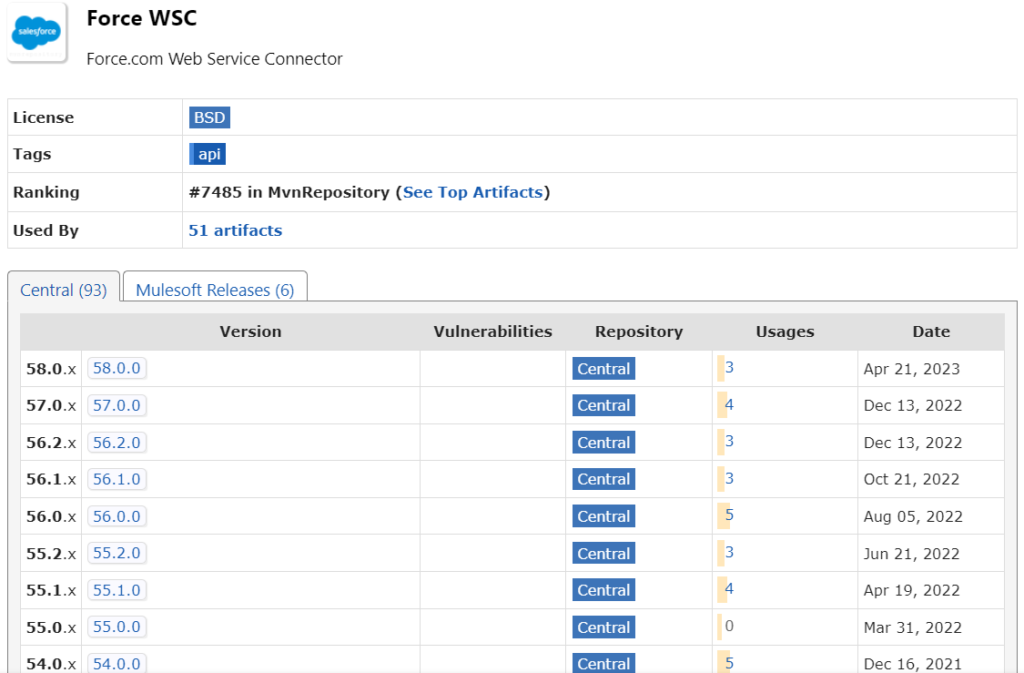This screenshot has height=673, width=1024.
Task: Click the Tags row label
Action: tap(32, 154)
